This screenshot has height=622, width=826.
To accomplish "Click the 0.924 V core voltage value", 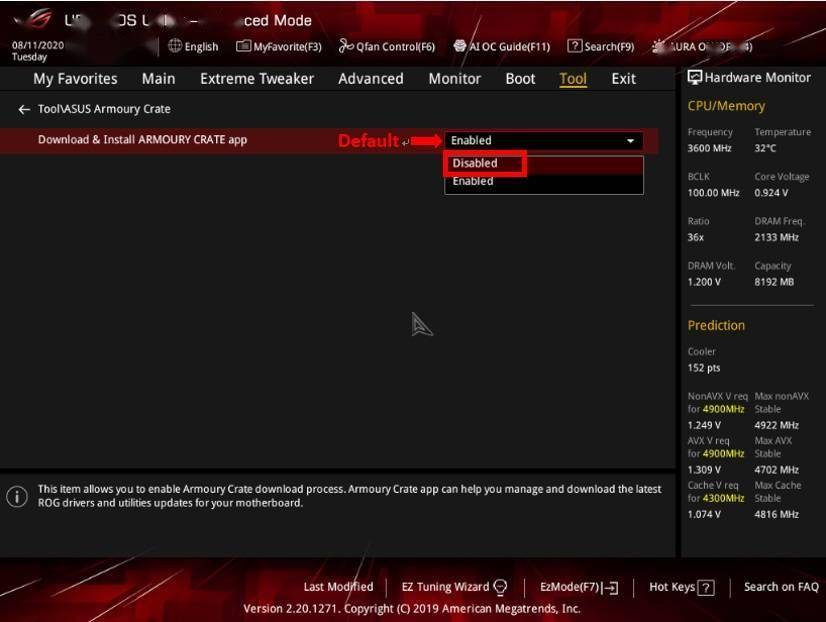I will (x=771, y=193).
